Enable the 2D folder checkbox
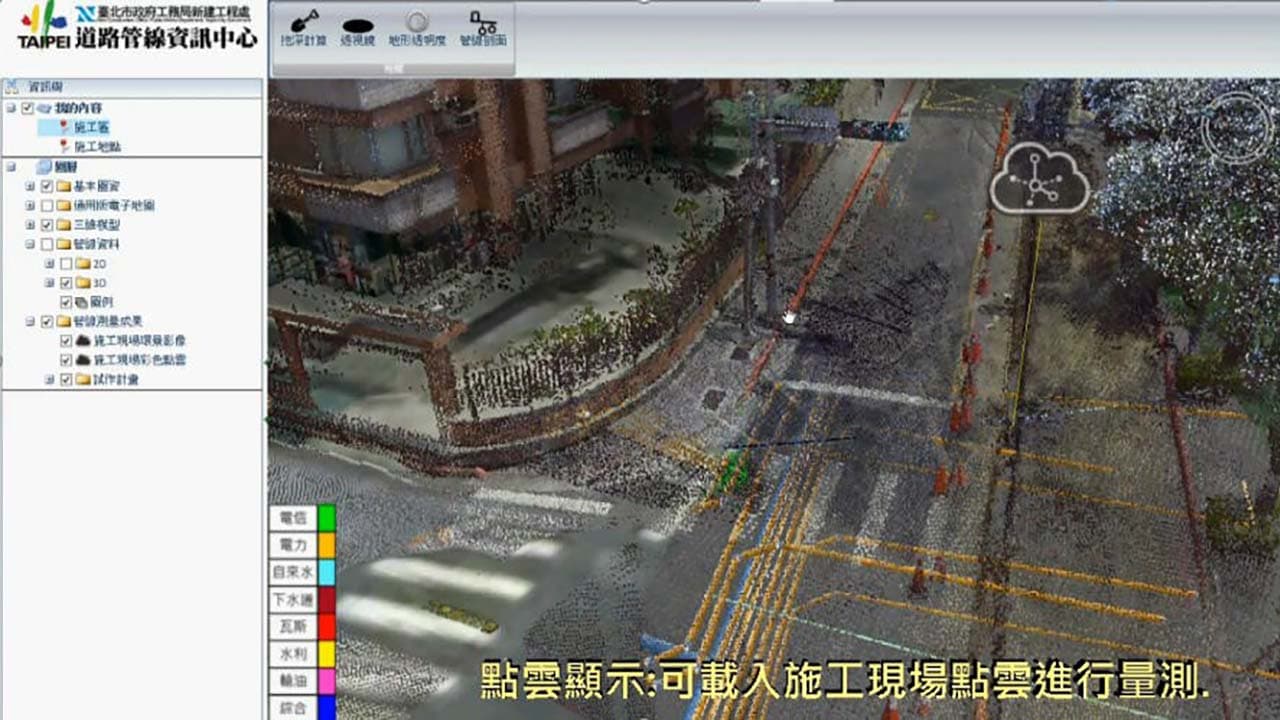This screenshot has height=720, width=1280. pyautogui.click(x=66, y=264)
